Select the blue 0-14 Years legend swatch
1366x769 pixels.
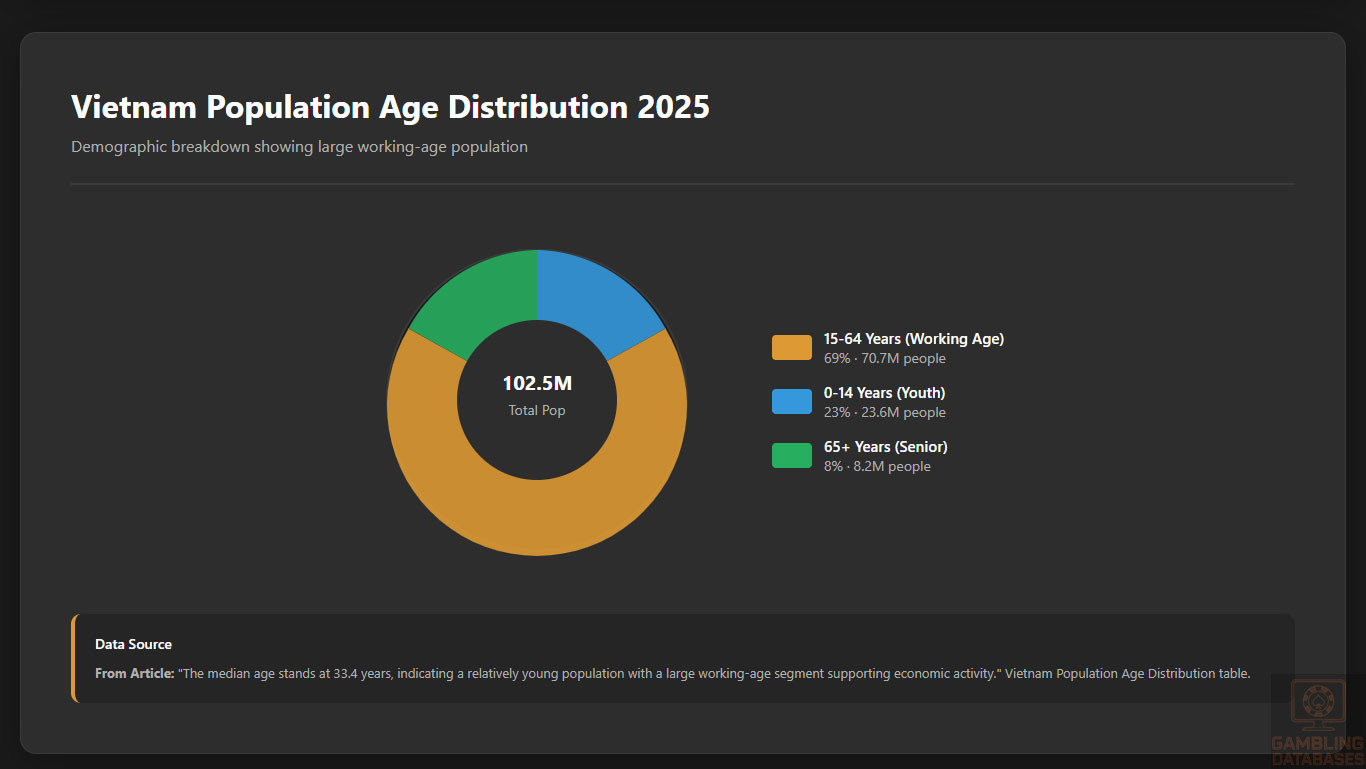pos(791,402)
